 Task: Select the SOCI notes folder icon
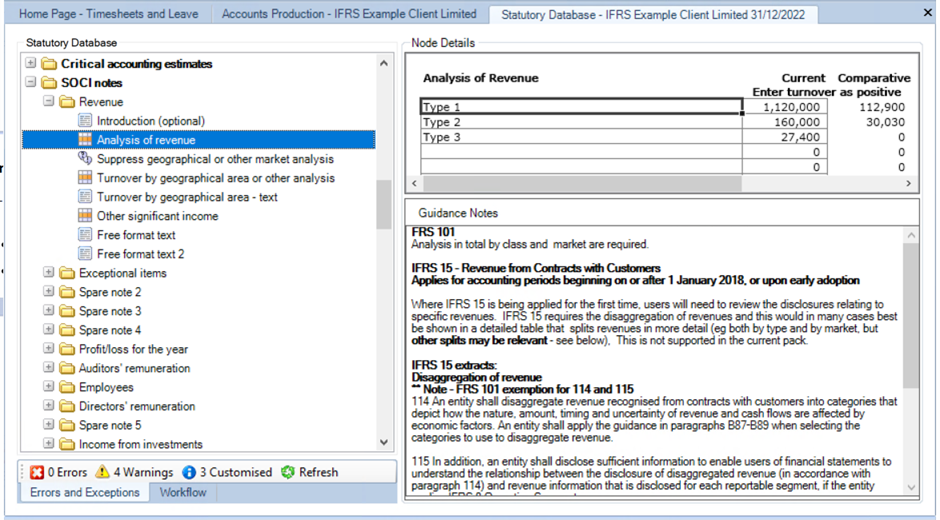pos(49,83)
